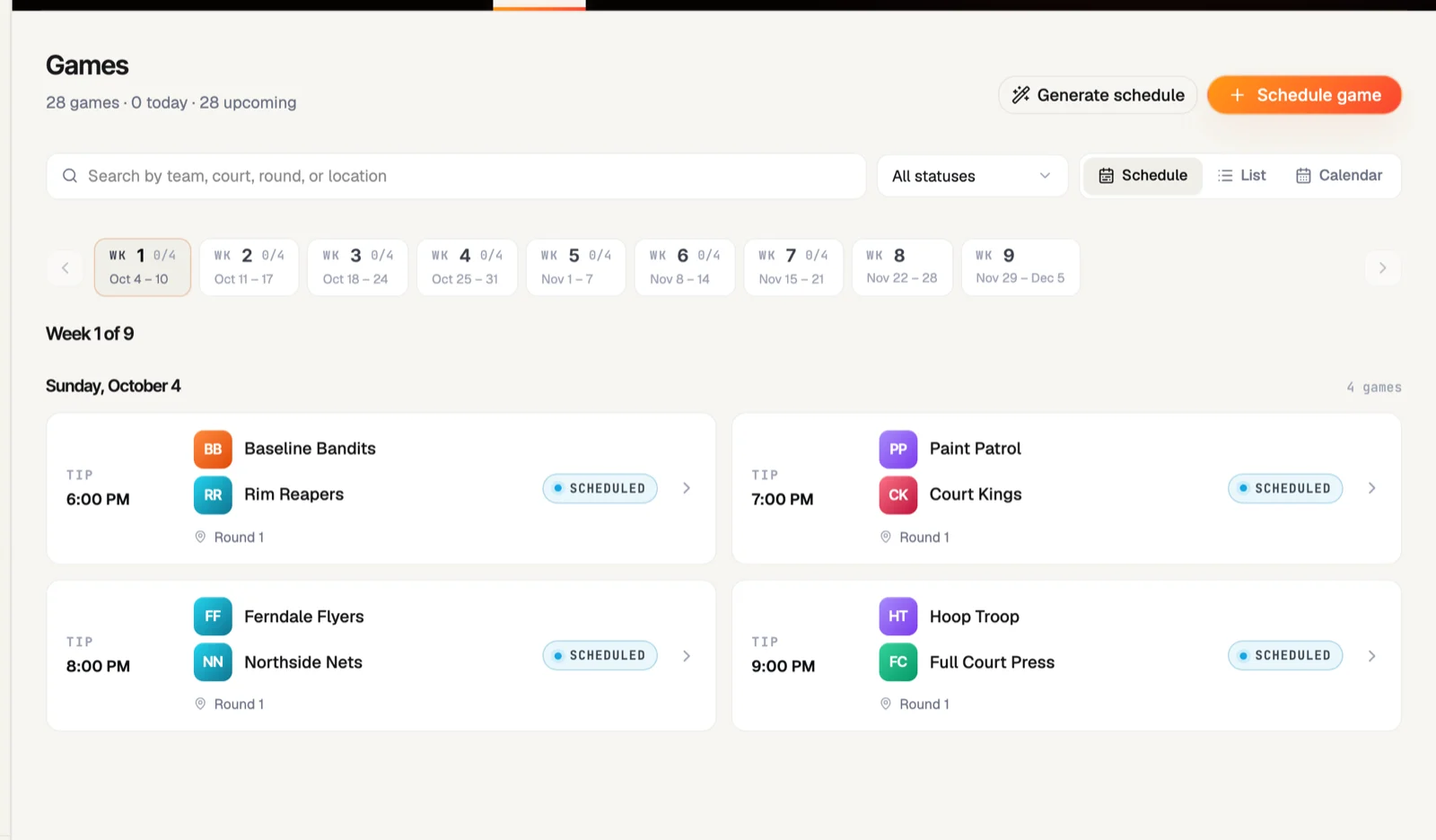Select Week 2, Oct 11 – 17
Image resolution: width=1436 pixels, height=840 pixels.
click(x=249, y=267)
